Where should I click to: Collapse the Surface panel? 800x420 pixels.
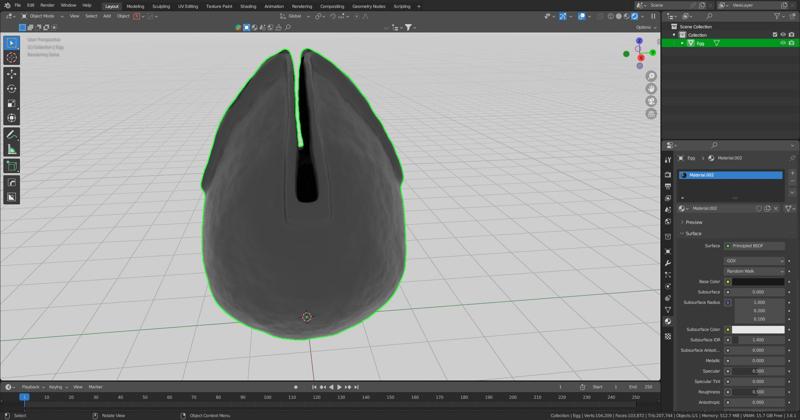(x=693, y=234)
